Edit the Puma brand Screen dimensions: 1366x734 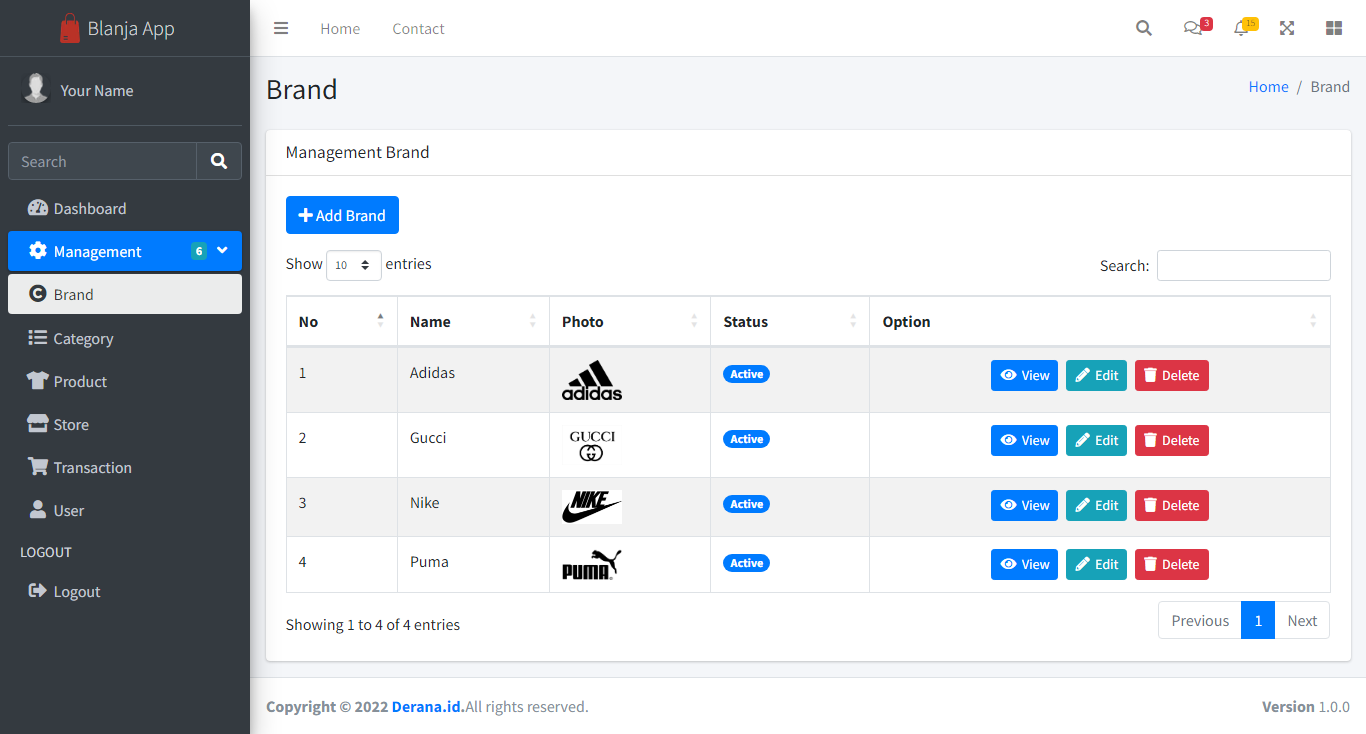[1096, 564]
